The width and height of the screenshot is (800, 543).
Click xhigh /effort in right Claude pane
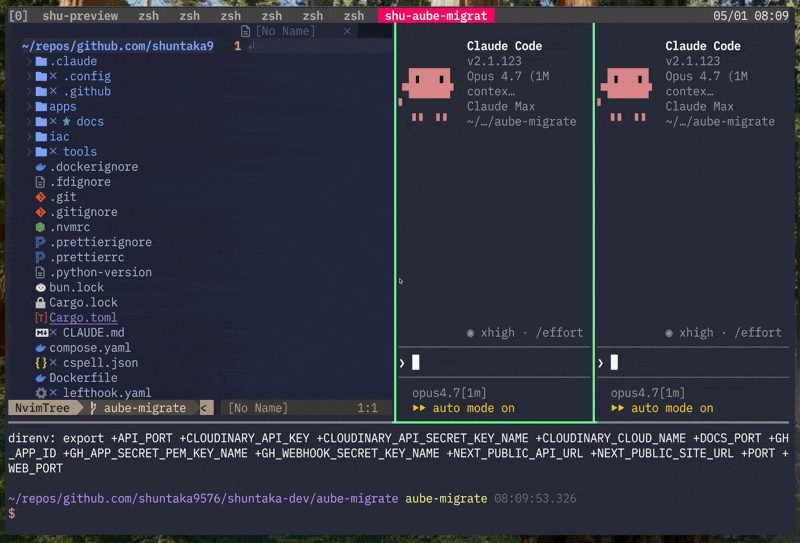723,333
